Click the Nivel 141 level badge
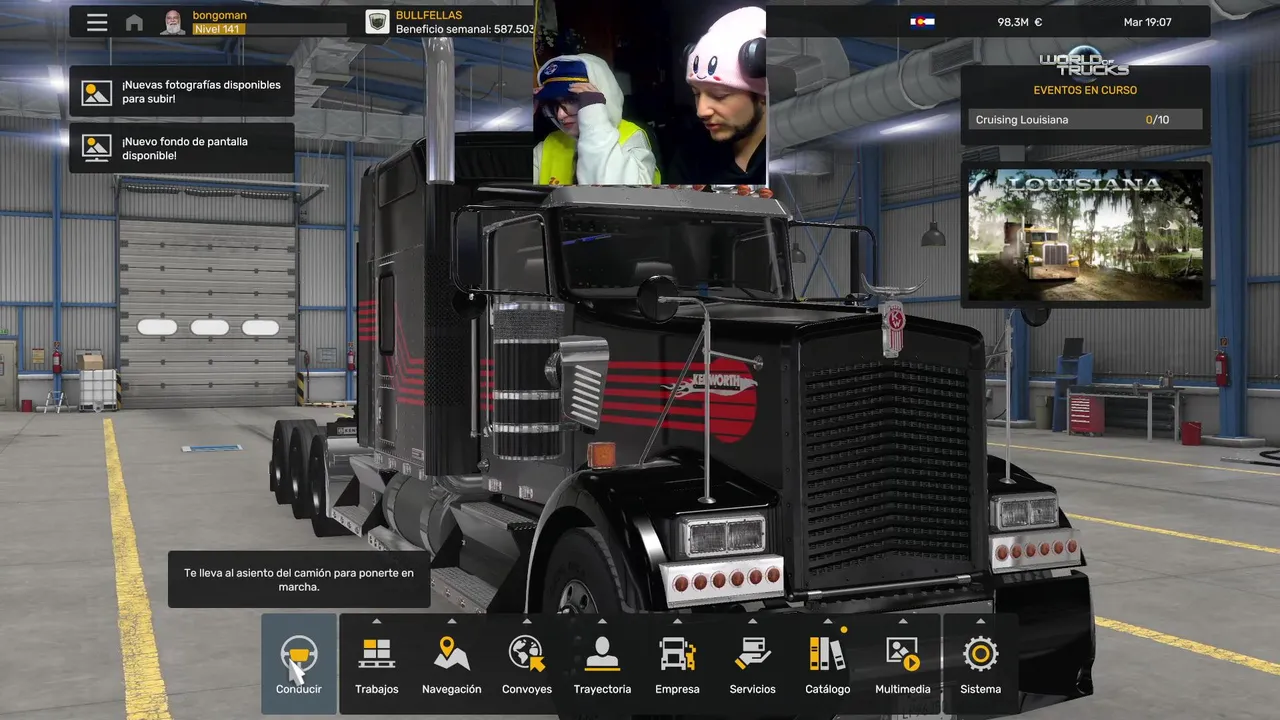The image size is (1280, 720). (x=218, y=29)
